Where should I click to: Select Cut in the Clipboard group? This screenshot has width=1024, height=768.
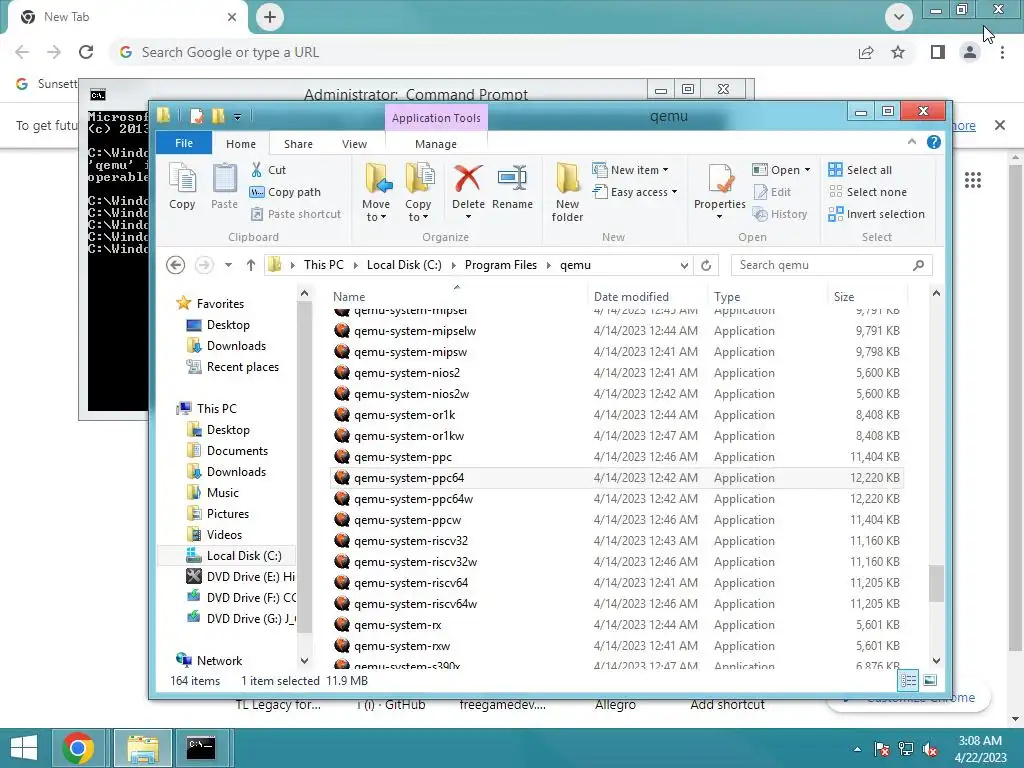(268, 170)
